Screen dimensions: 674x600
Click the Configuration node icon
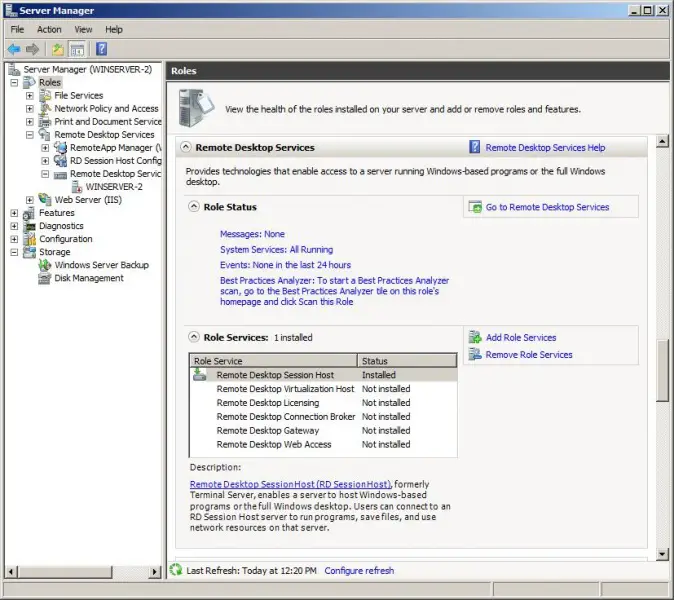[29, 239]
